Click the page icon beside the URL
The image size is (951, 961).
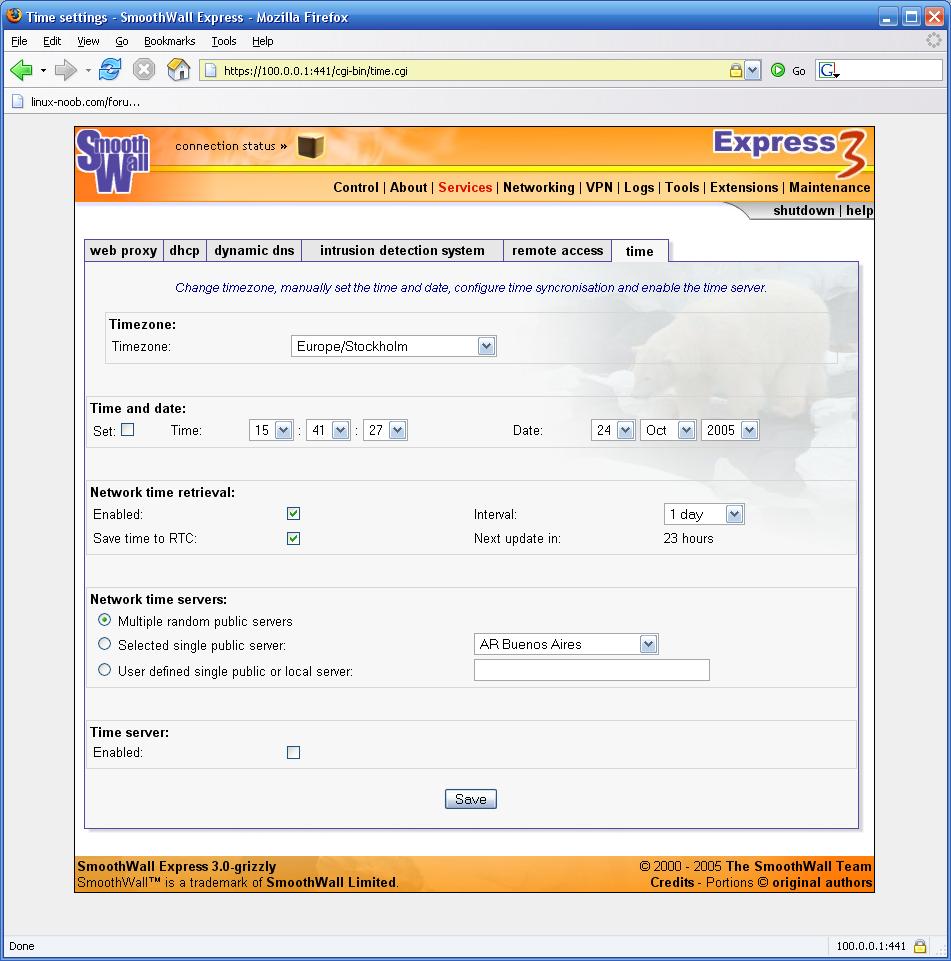(x=211, y=70)
